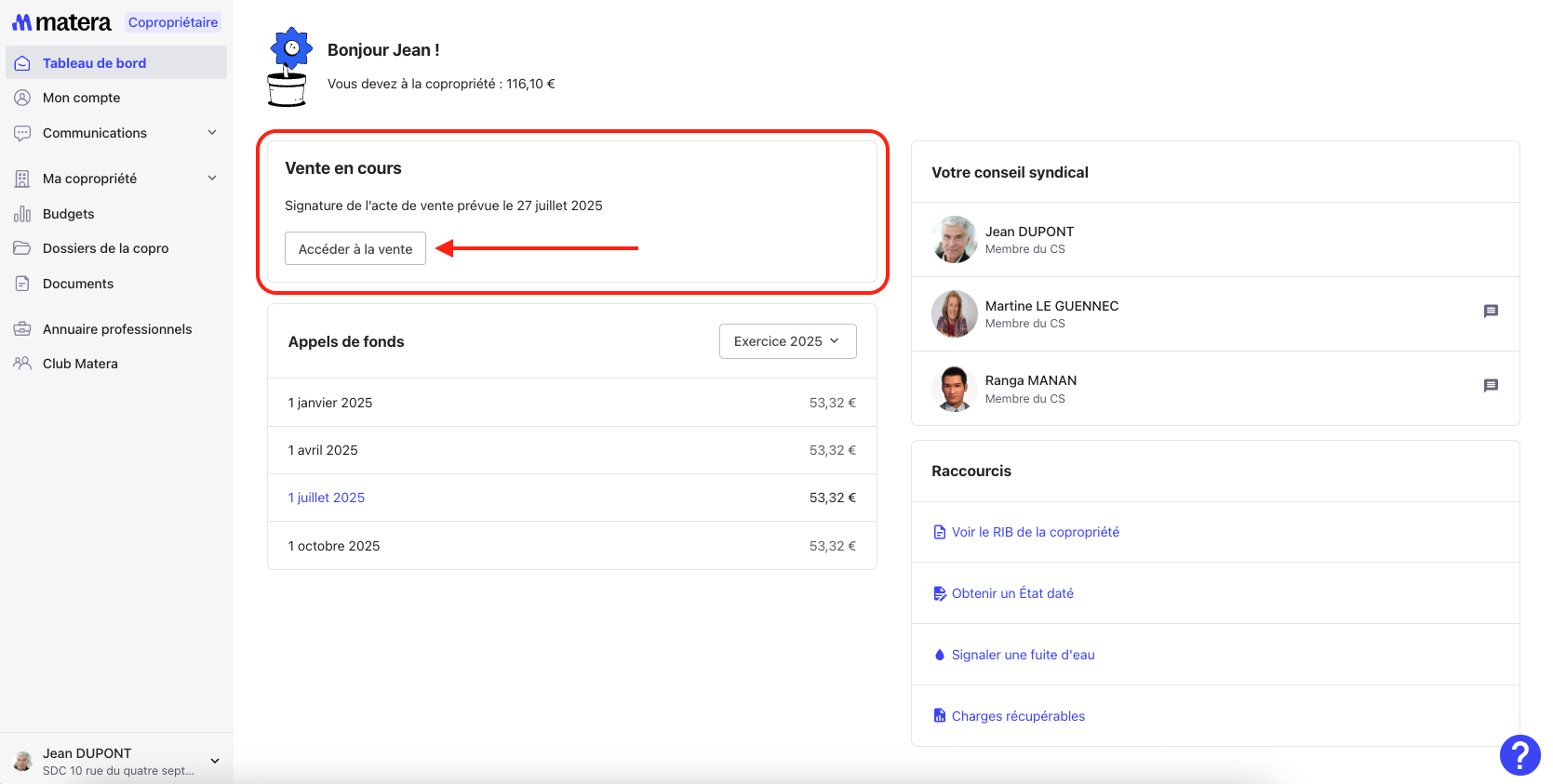Click the Club Matera people icon

pos(22,364)
